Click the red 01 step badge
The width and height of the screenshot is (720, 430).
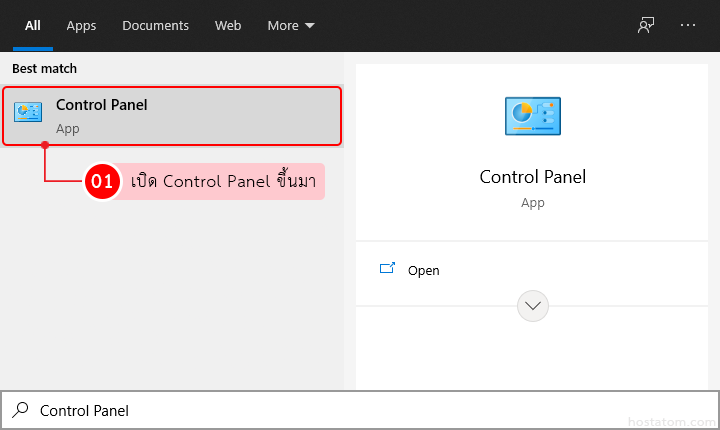[101, 182]
